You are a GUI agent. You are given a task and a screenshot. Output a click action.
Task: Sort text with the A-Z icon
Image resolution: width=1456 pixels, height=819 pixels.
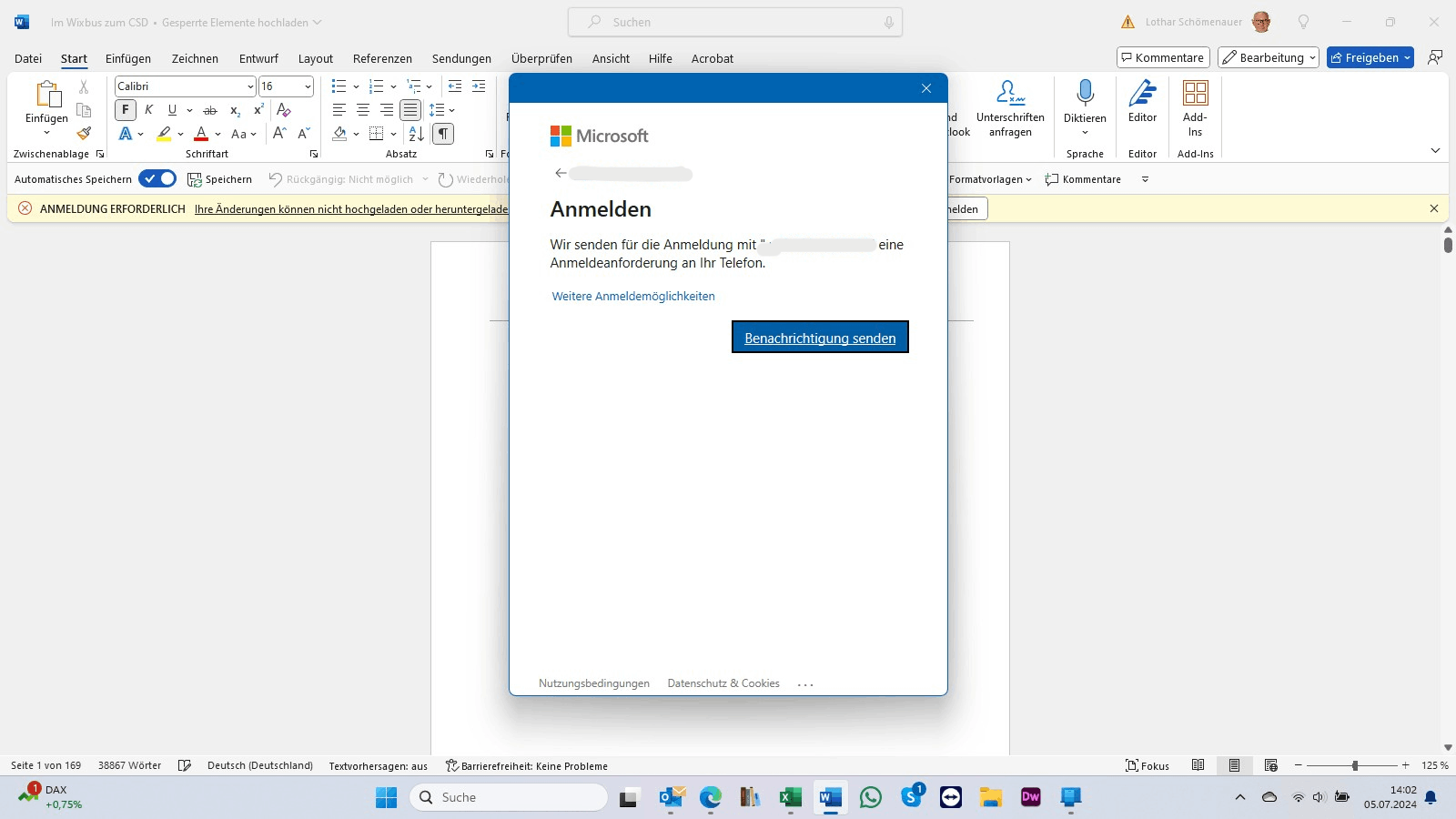pyautogui.click(x=416, y=134)
